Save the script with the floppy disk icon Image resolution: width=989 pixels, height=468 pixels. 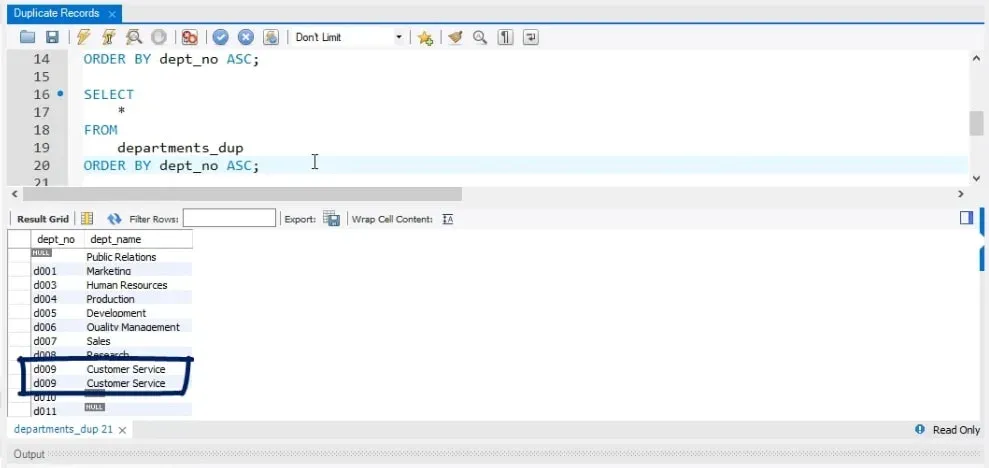point(51,37)
